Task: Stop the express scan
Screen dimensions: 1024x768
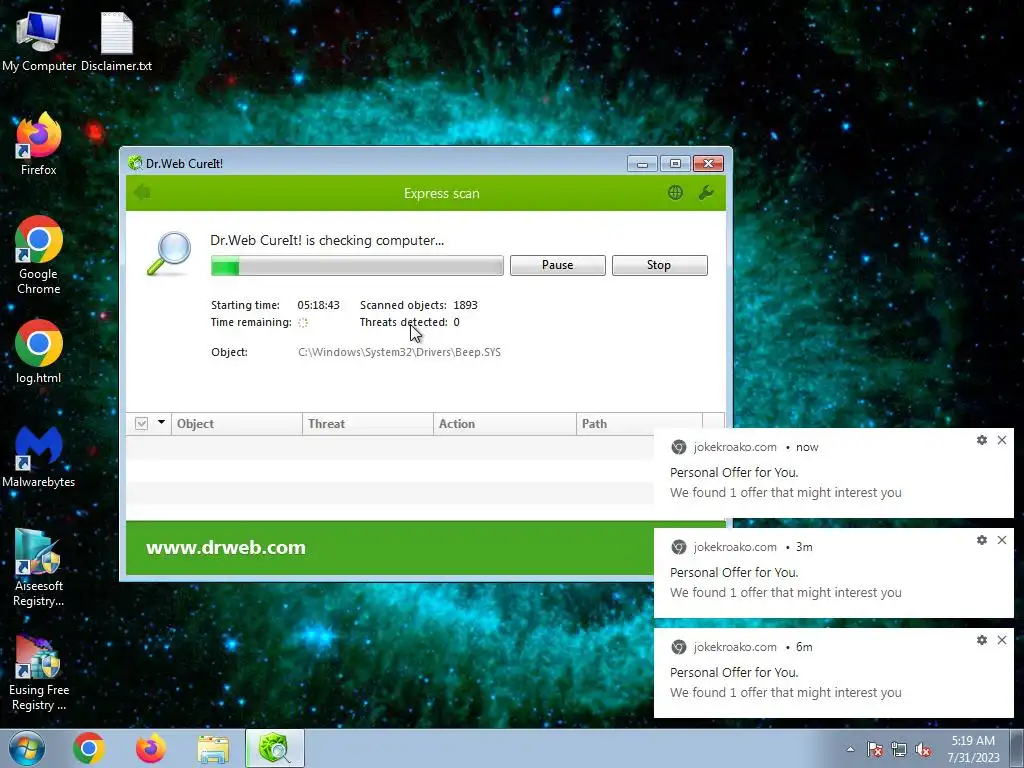Action: pos(660,265)
